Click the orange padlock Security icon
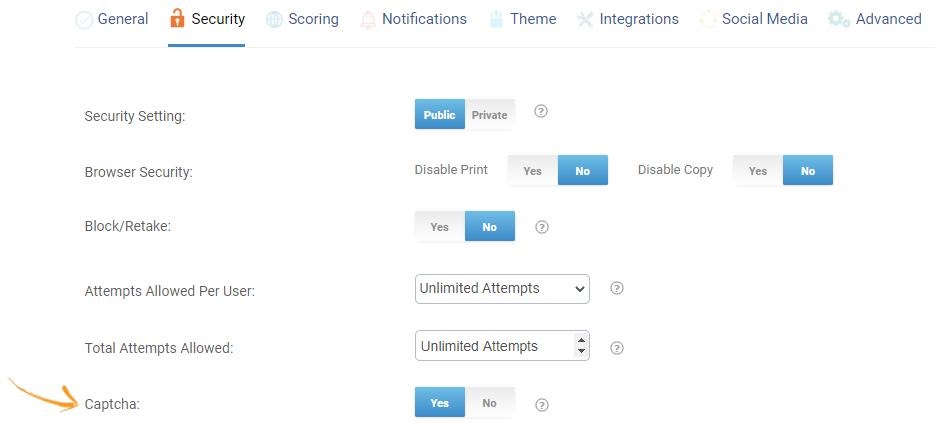The image size is (935, 429). (177, 19)
